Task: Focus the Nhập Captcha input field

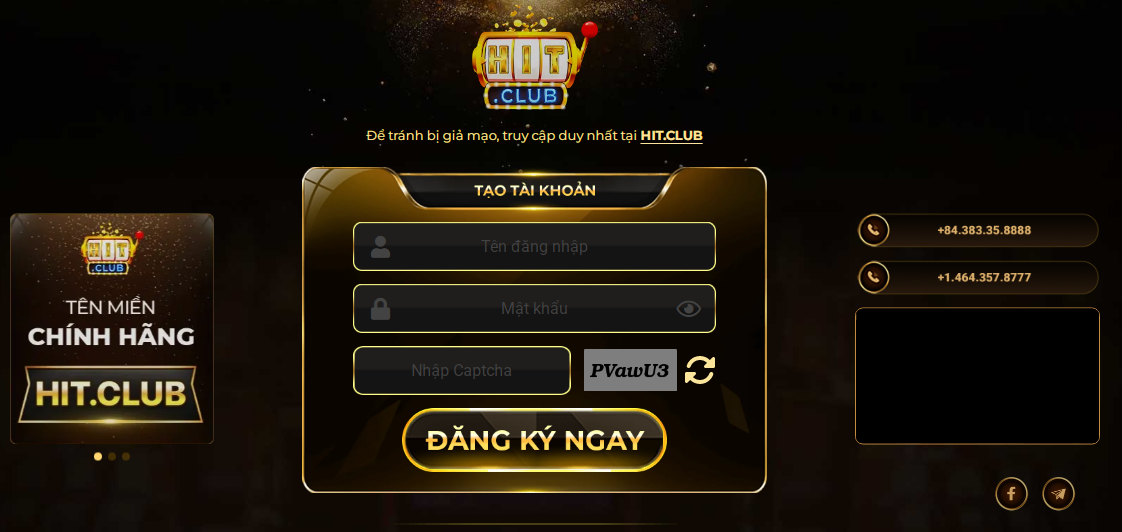Action: click(462, 370)
